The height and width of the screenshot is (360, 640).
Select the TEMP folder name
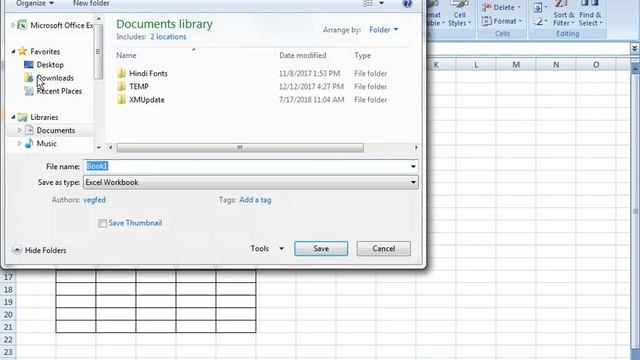[139, 87]
